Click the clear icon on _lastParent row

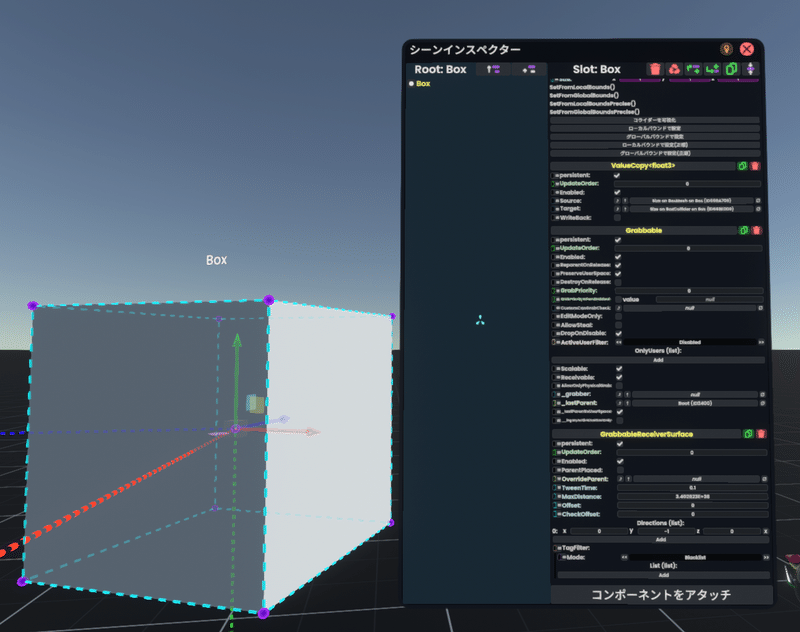(762, 403)
